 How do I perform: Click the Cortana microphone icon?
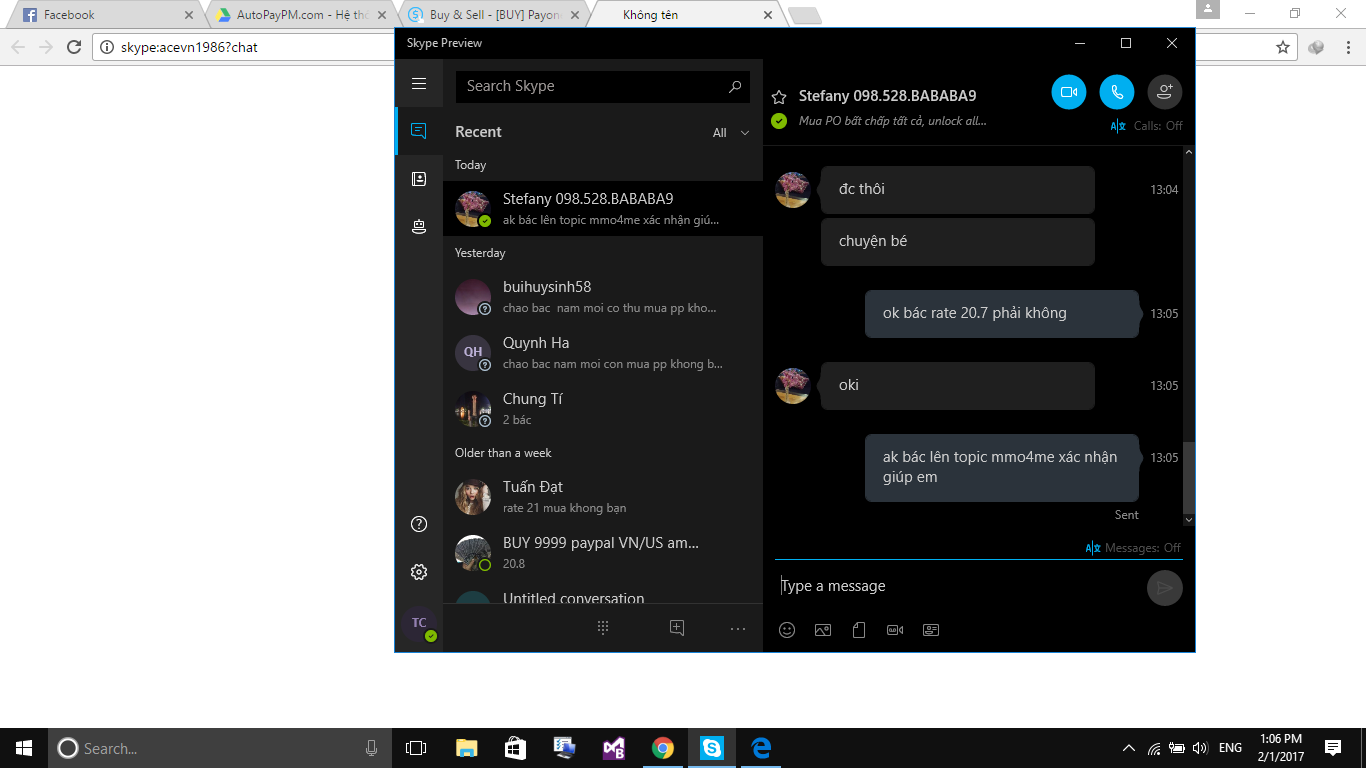[x=372, y=748]
